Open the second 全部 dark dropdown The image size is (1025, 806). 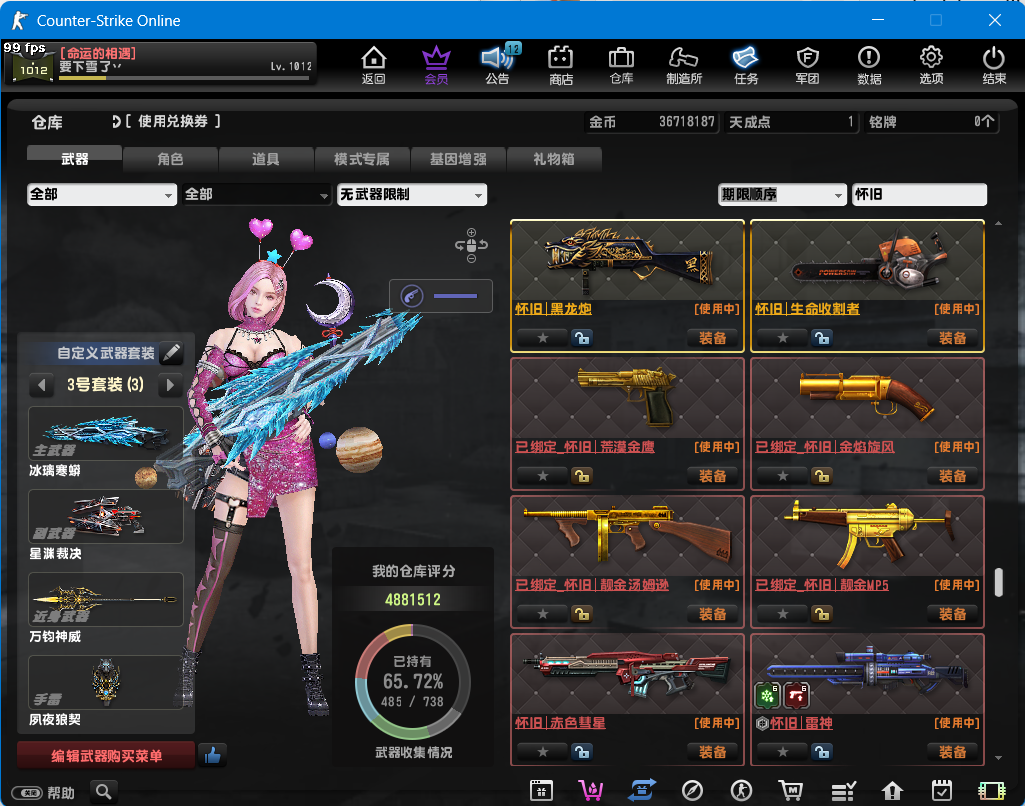click(256, 195)
